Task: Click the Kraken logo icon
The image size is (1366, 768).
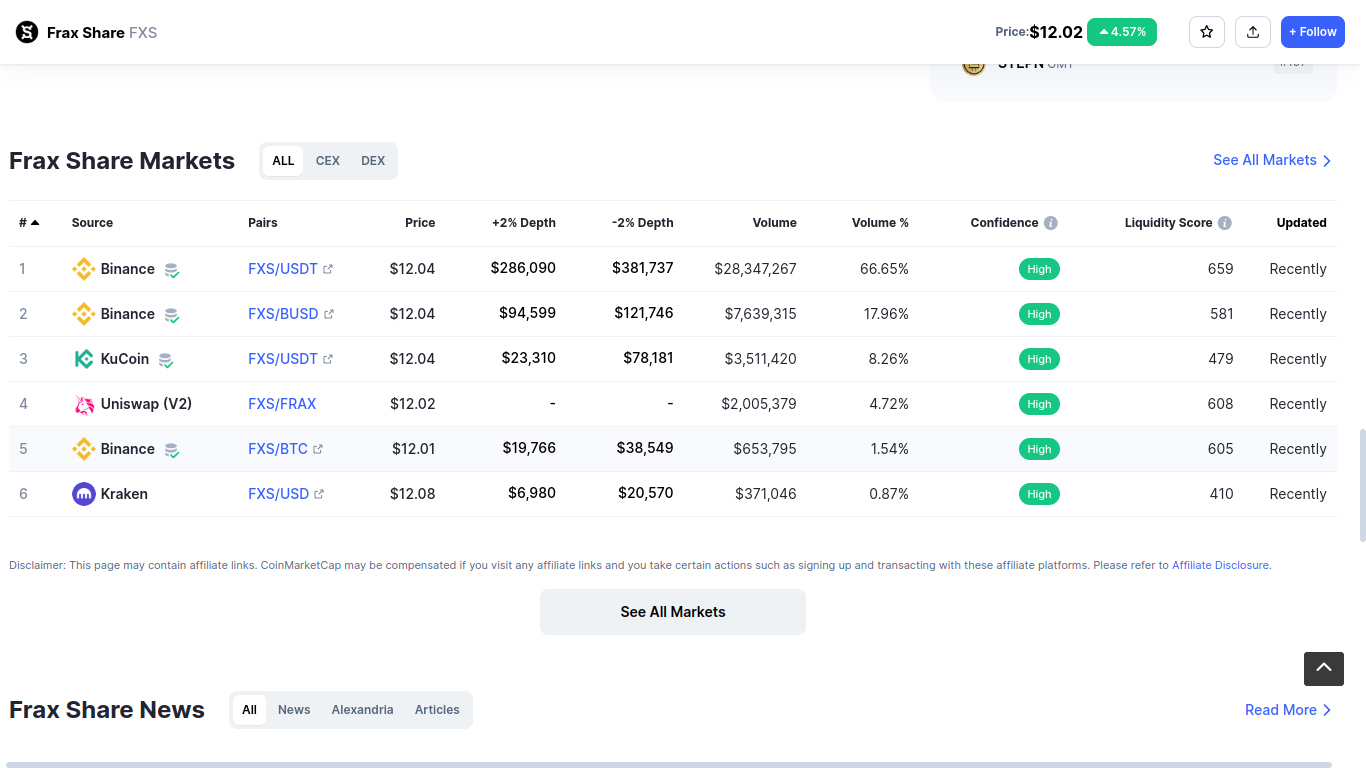Action: pos(84,494)
